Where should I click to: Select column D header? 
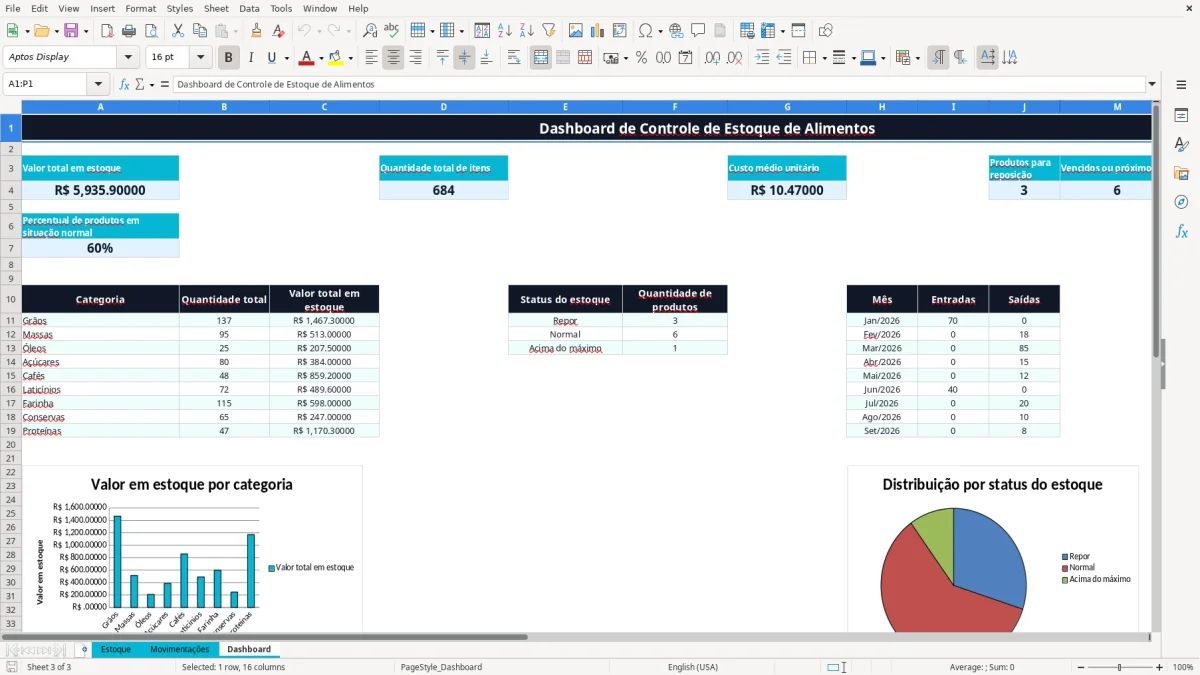(x=443, y=107)
